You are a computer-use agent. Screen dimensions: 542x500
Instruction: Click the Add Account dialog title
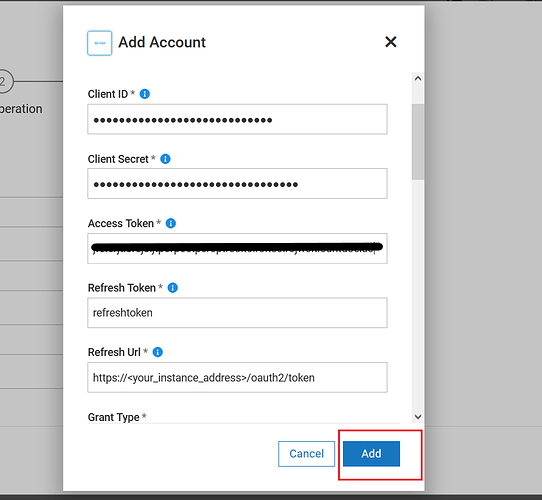click(x=162, y=42)
